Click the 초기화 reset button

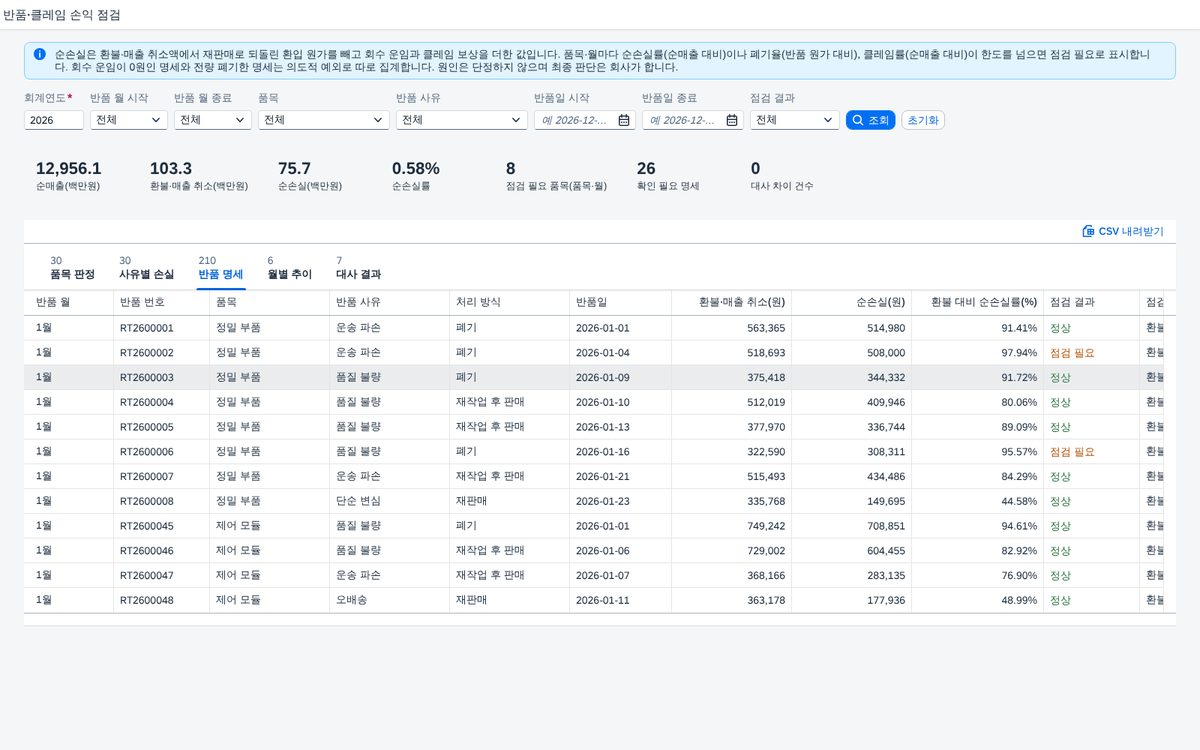[923, 120]
